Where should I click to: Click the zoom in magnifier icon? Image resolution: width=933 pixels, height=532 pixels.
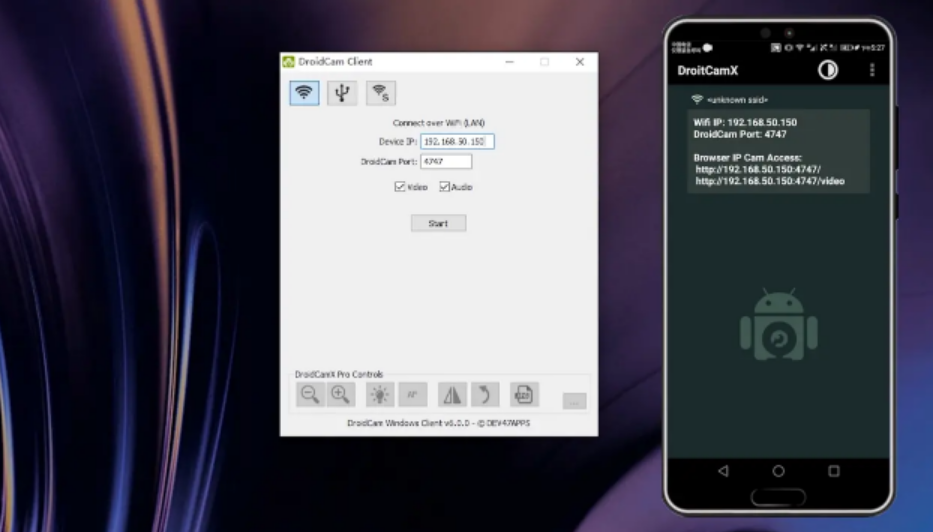pos(341,395)
